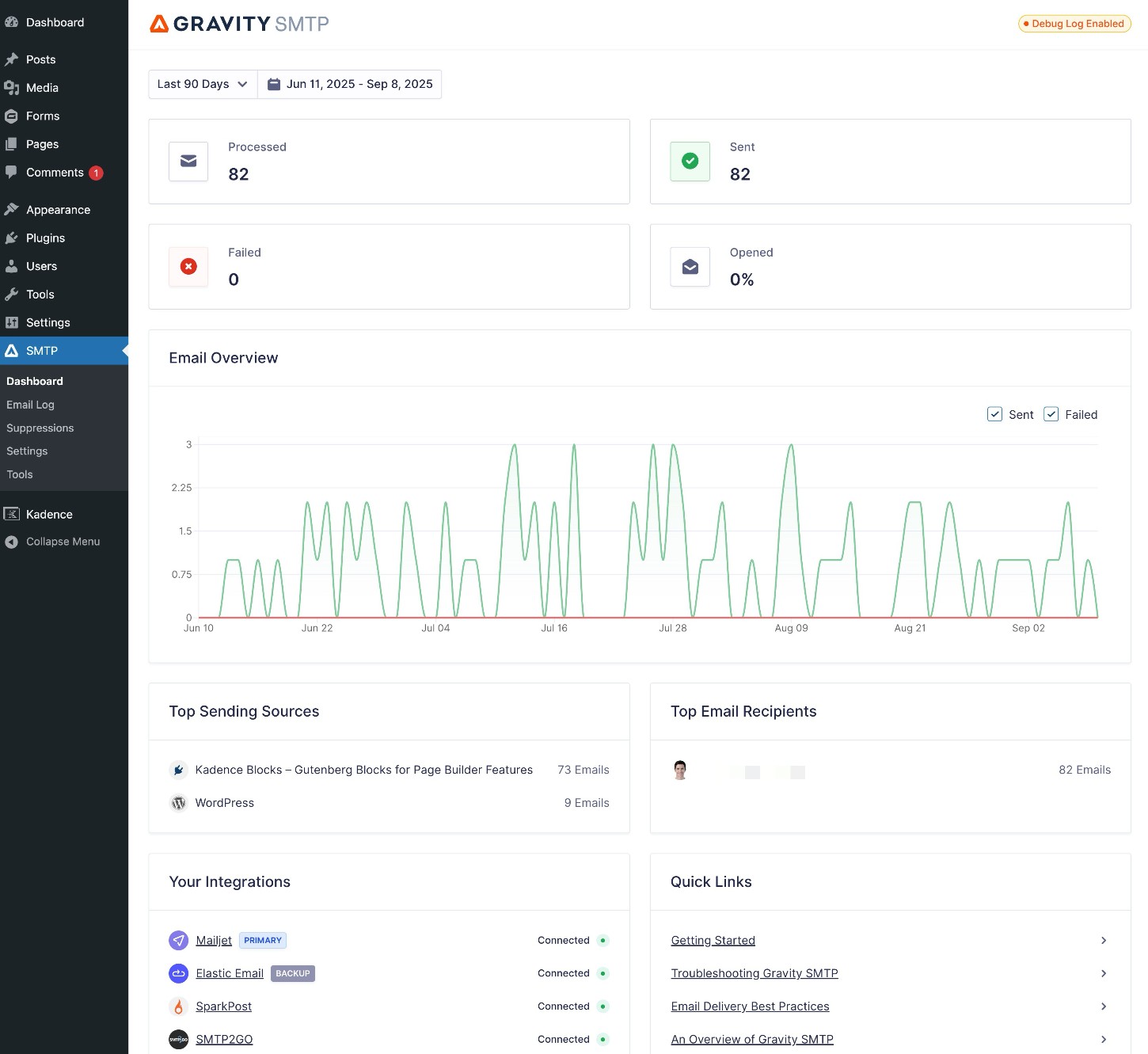Click the PRIMARY badge next to Mailjet
1148x1054 pixels.
pyautogui.click(x=263, y=941)
